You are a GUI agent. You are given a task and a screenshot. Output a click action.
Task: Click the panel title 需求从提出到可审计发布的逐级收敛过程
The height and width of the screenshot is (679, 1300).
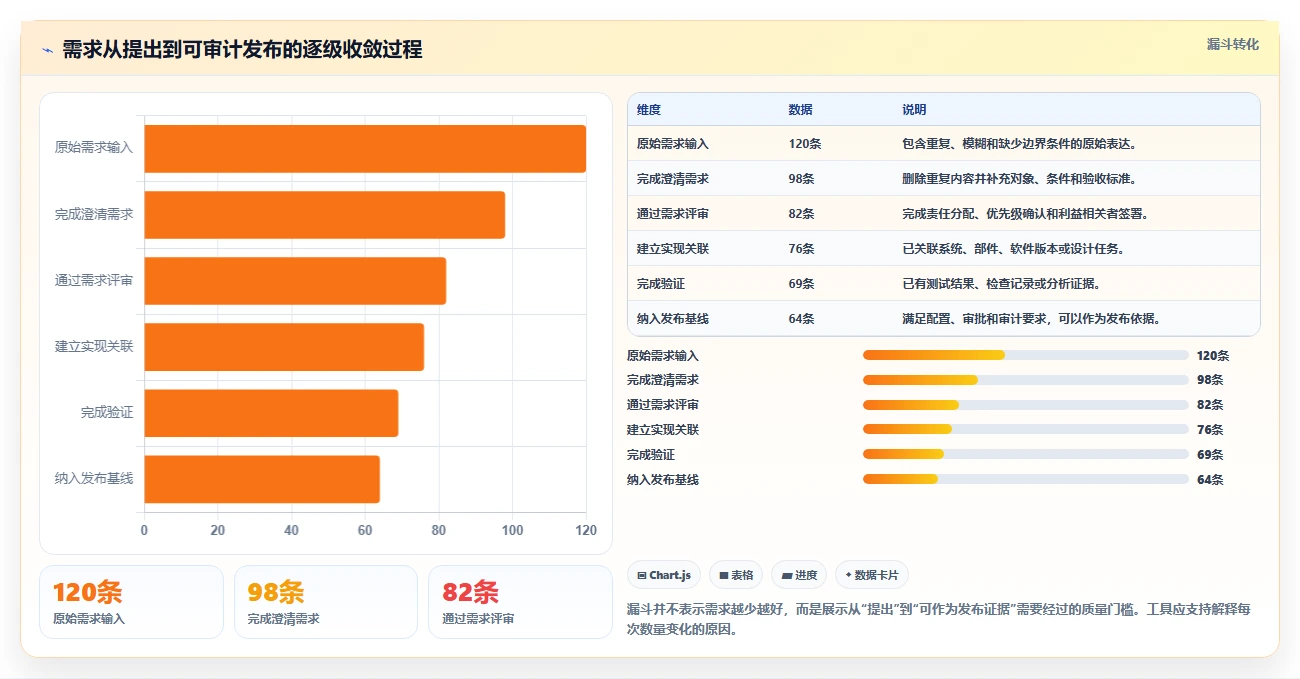(242, 50)
